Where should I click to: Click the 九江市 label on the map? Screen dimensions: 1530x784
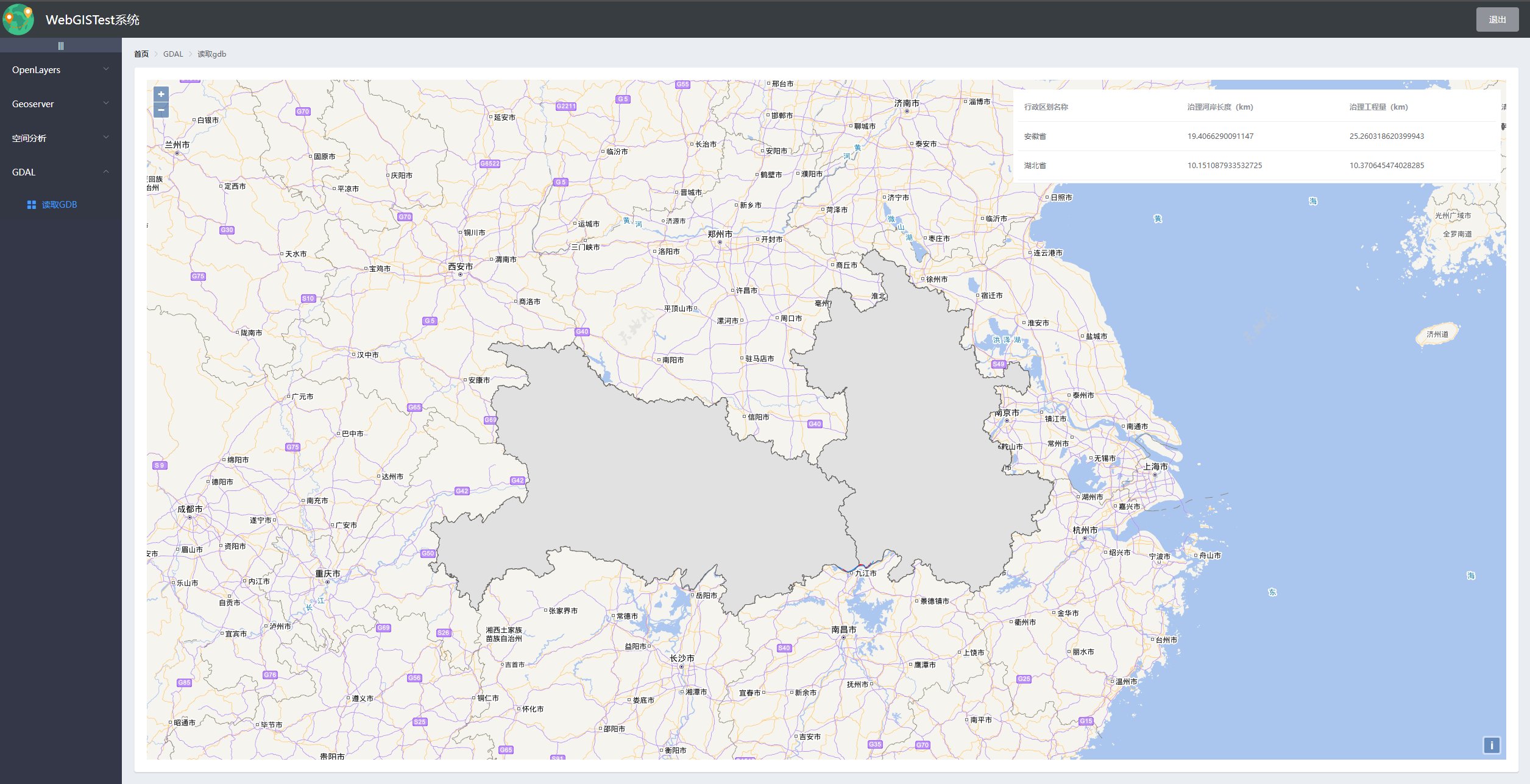[866, 573]
